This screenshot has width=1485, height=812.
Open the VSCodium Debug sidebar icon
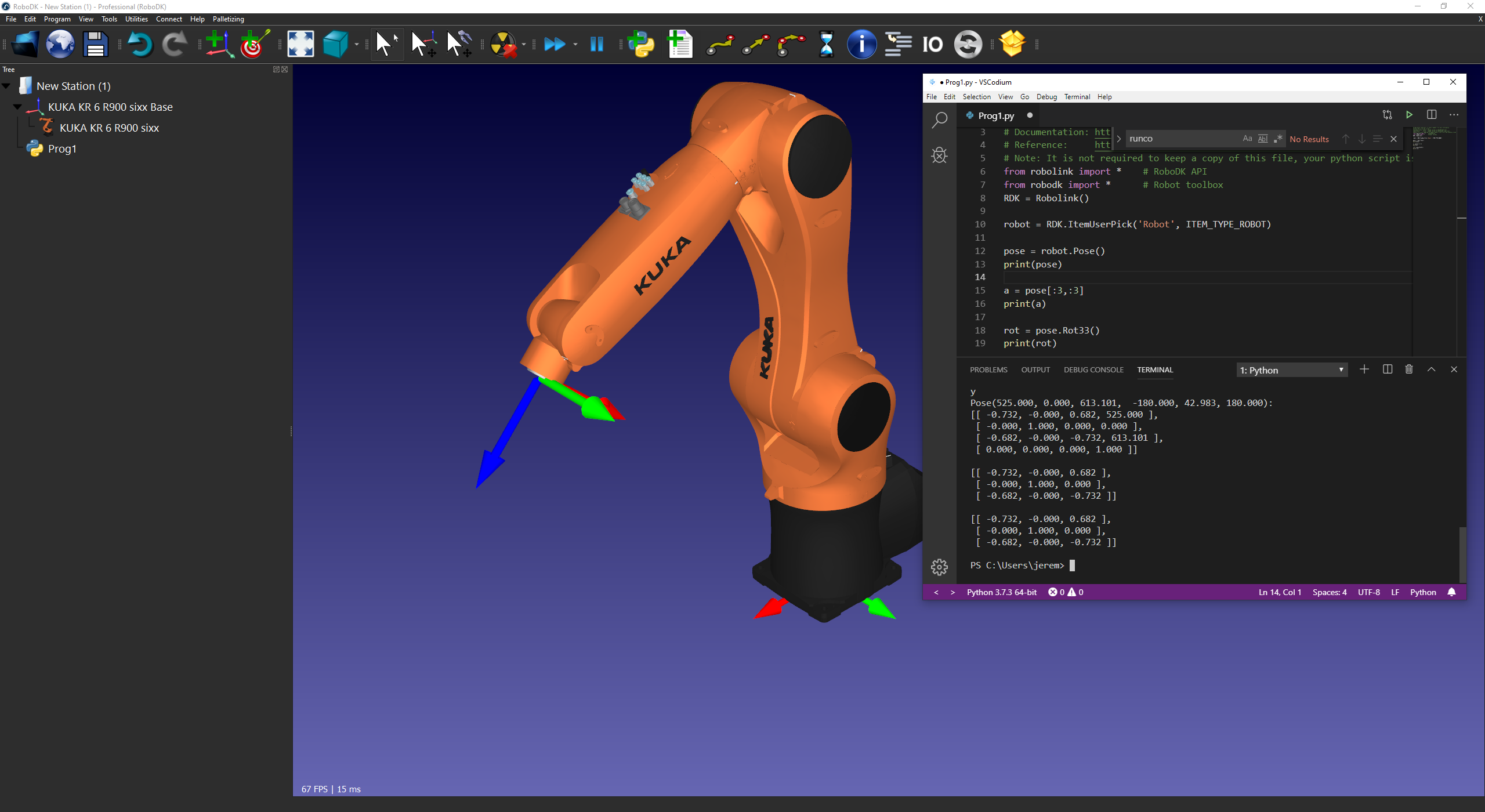tap(939, 155)
